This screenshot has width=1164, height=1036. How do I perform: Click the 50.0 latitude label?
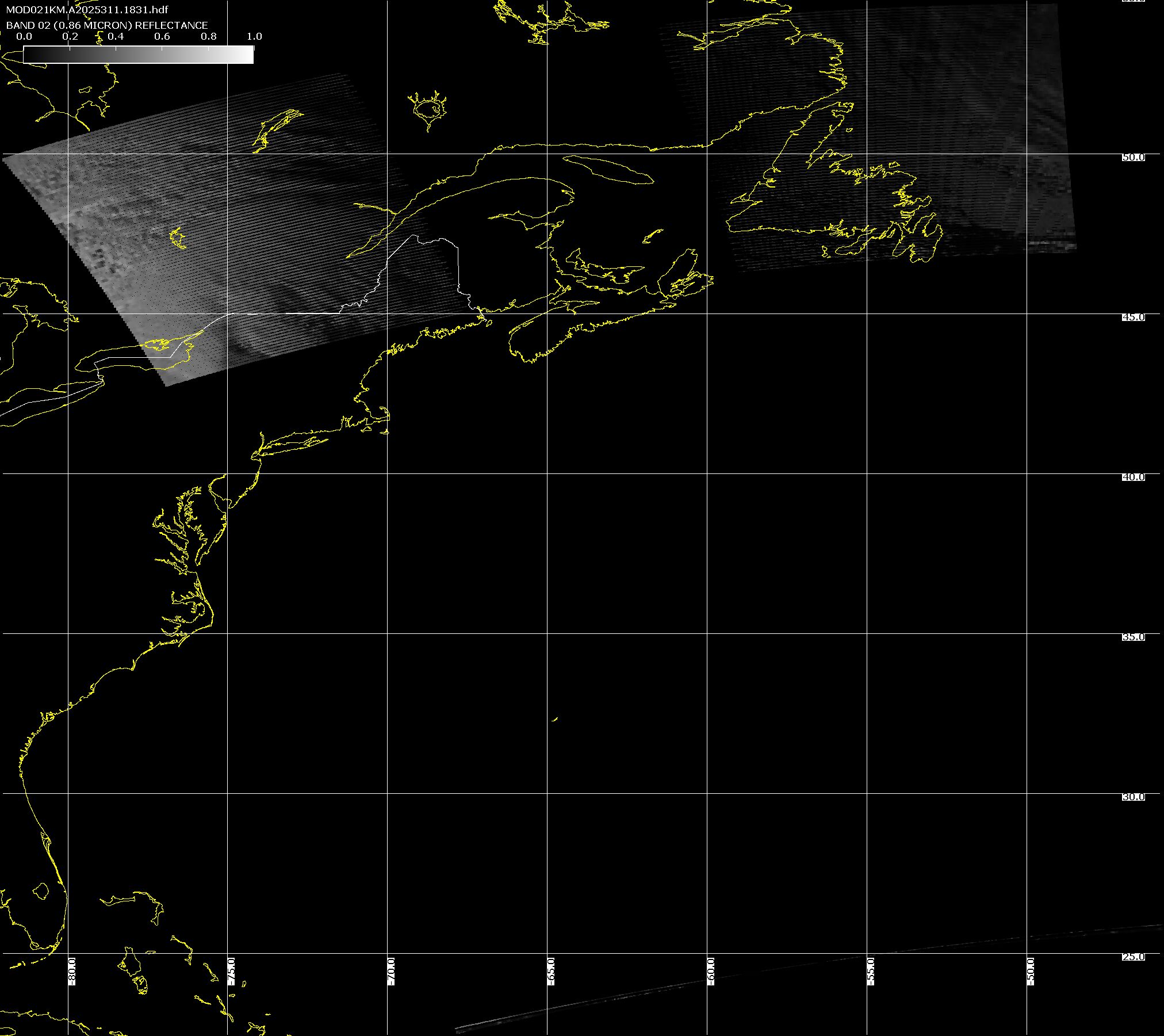(x=1134, y=157)
